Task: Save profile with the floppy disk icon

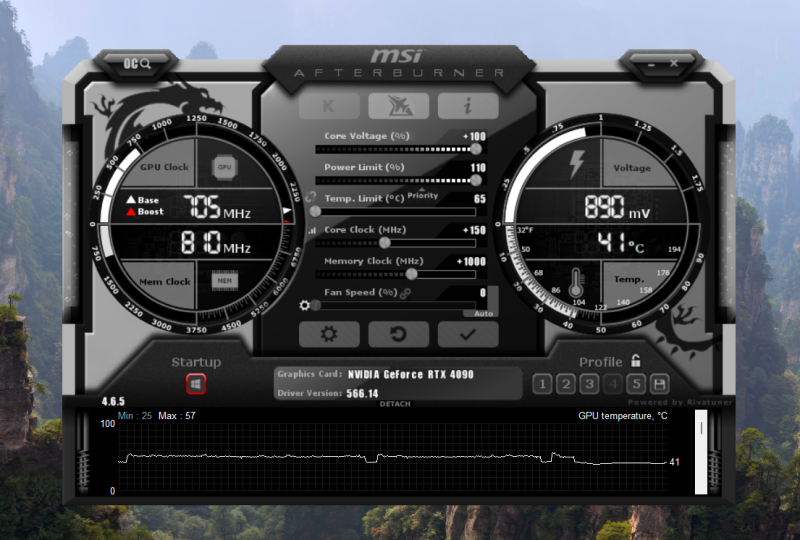Action: coord(659,384)
